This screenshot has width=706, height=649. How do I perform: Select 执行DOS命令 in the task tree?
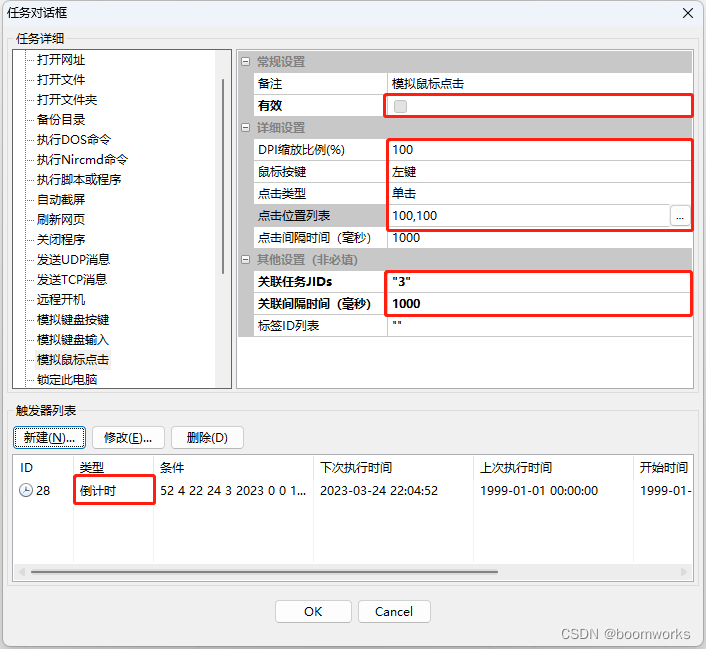click(73, 140)
